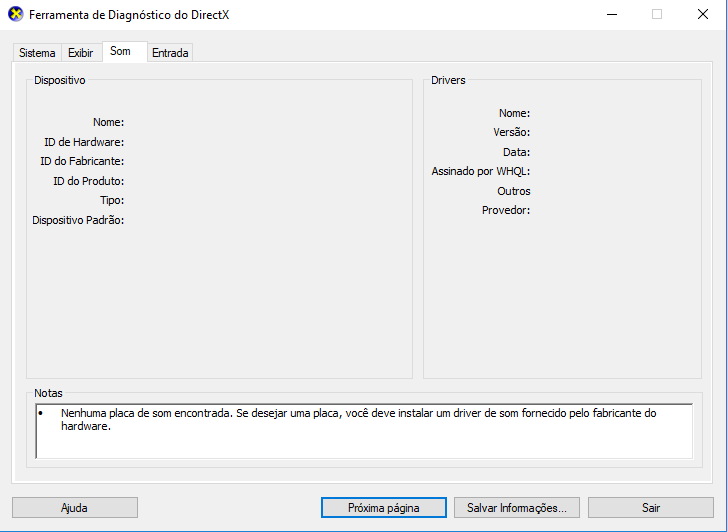This screenshot has height=532, width=727.
Task: Click the 'Nome:' label in Dispositivo group
Action: click(108, 122)
